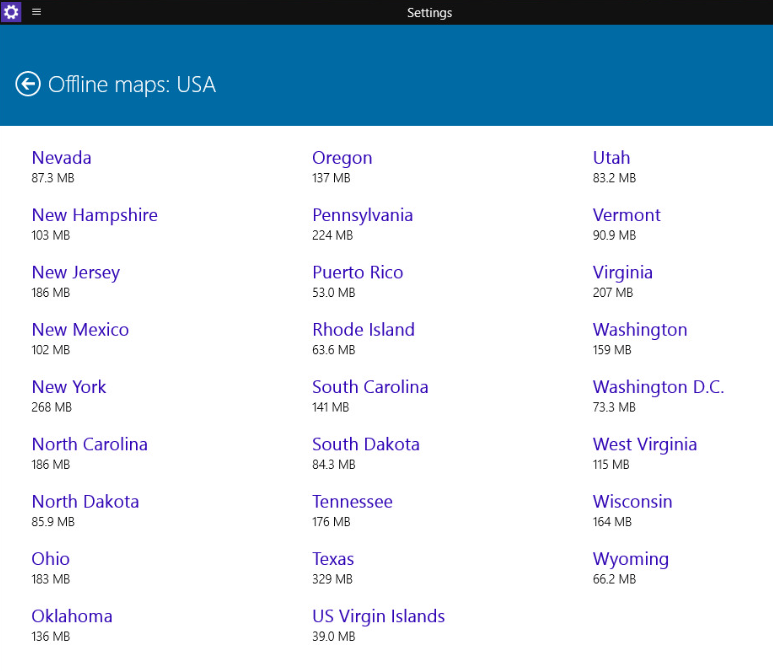Click the 66.2 MB size under Wyoming
The height and width of the screenshot is (671, 773).
click(x=614, y=579)
